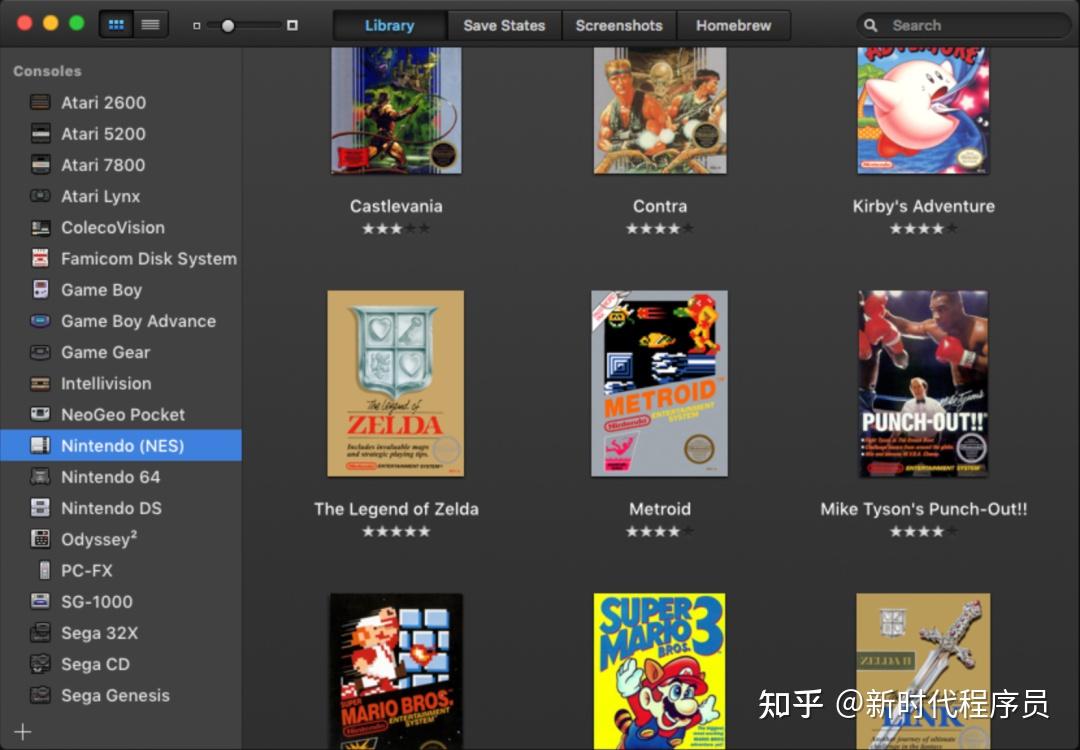Click the small-size icon beside the slider
Screen dimensions: 1080x750
196,25
